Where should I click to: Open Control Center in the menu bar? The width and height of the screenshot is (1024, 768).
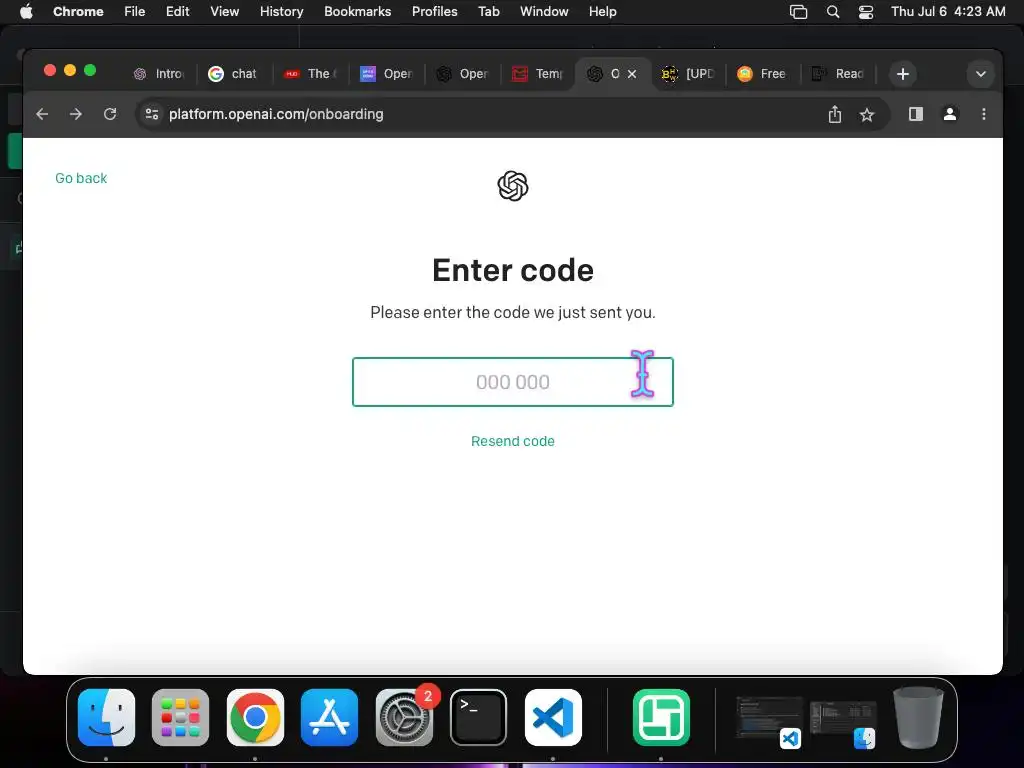click(x=866, y=12)
